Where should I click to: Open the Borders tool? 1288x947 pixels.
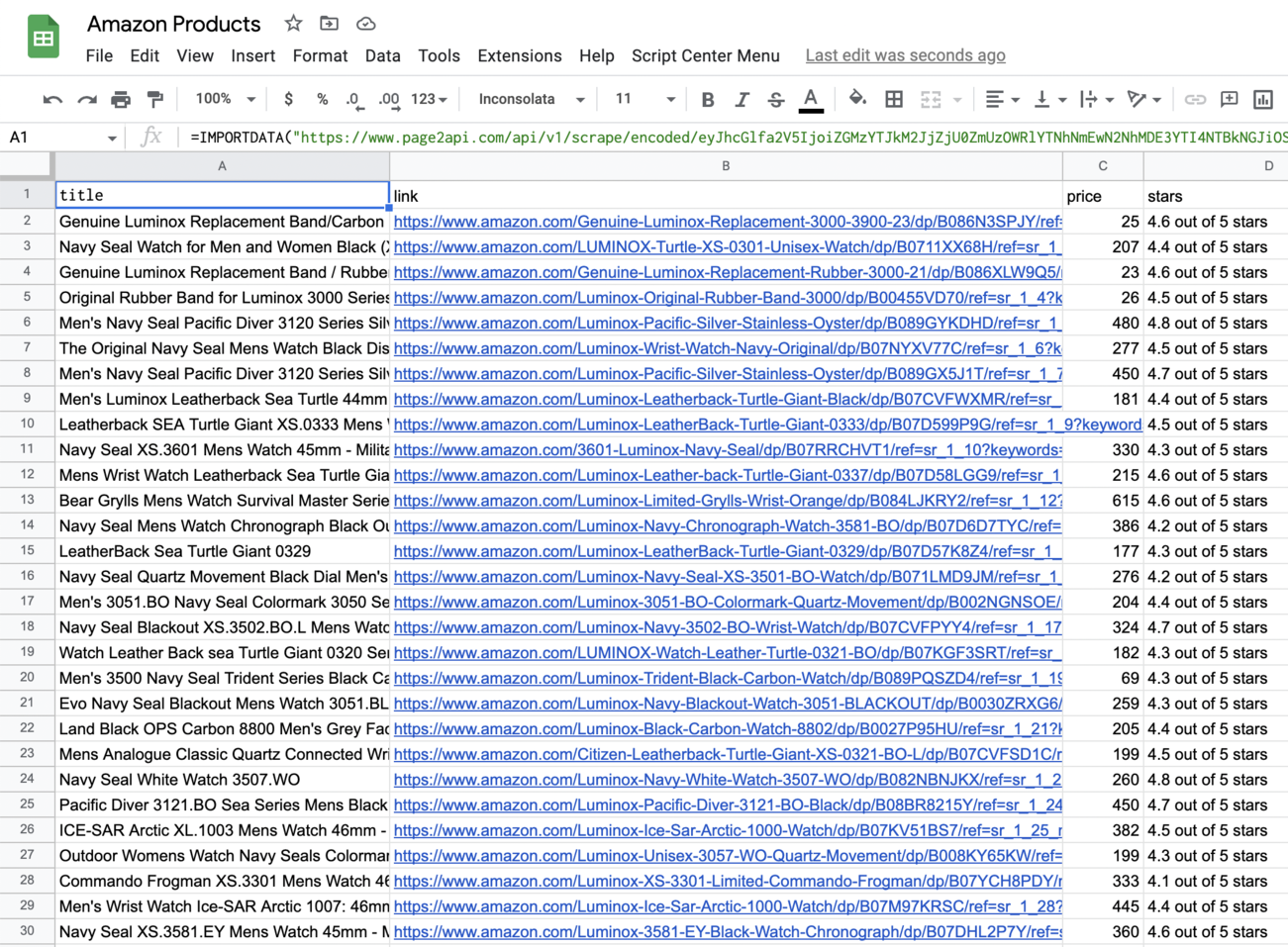point(894,99)
